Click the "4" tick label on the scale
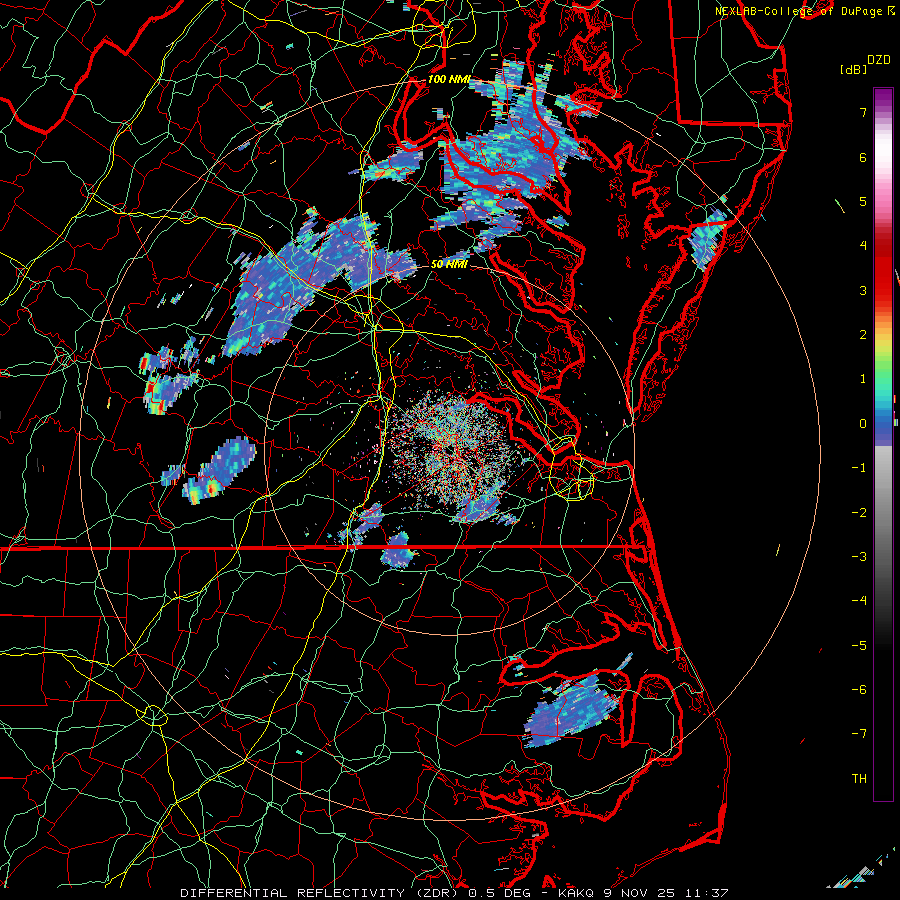Screen dimensions: 900x900 tap(863, 246)
